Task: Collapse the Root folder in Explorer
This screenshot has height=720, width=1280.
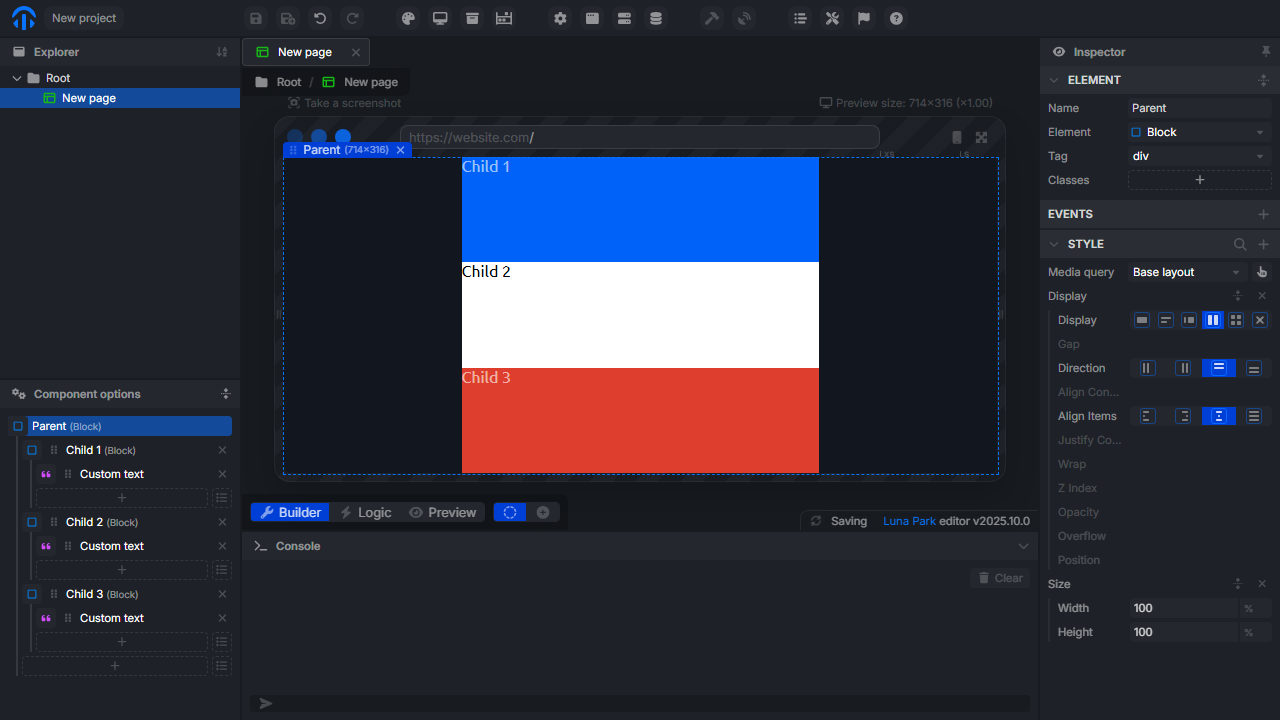Action: tap(17, 78)
